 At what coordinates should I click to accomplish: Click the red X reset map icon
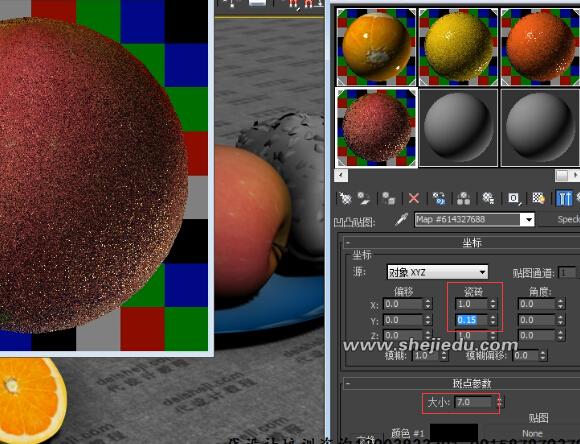(x=414, y=199)
